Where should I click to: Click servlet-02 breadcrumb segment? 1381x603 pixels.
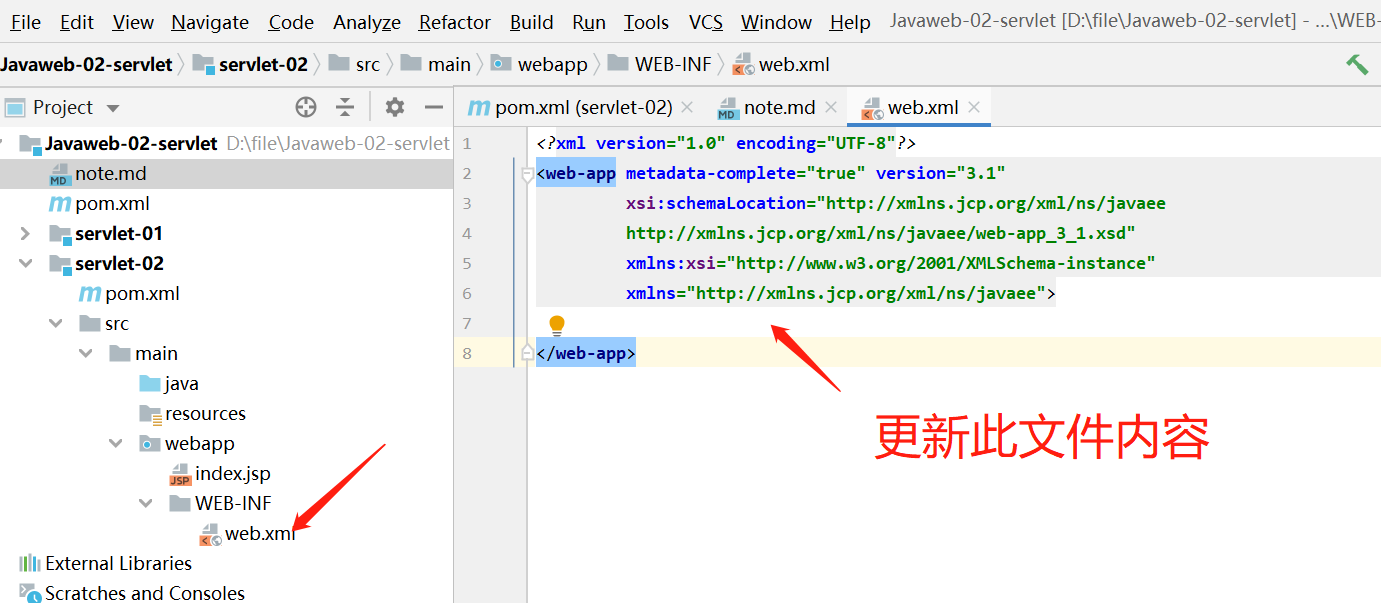(251, 64)
